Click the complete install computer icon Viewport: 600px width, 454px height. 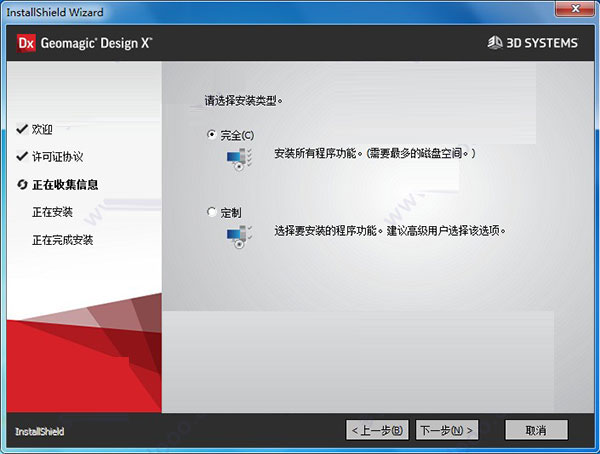[x=239, y=159]
